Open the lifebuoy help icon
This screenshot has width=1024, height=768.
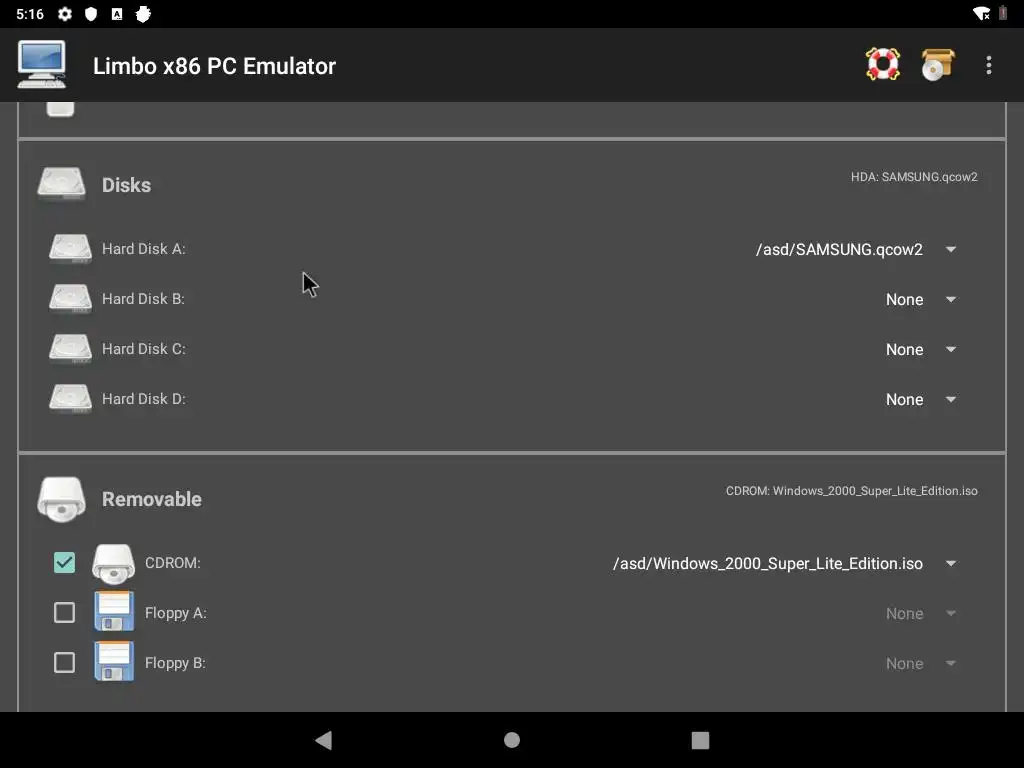pyautogui.click(x=882, y=64)
